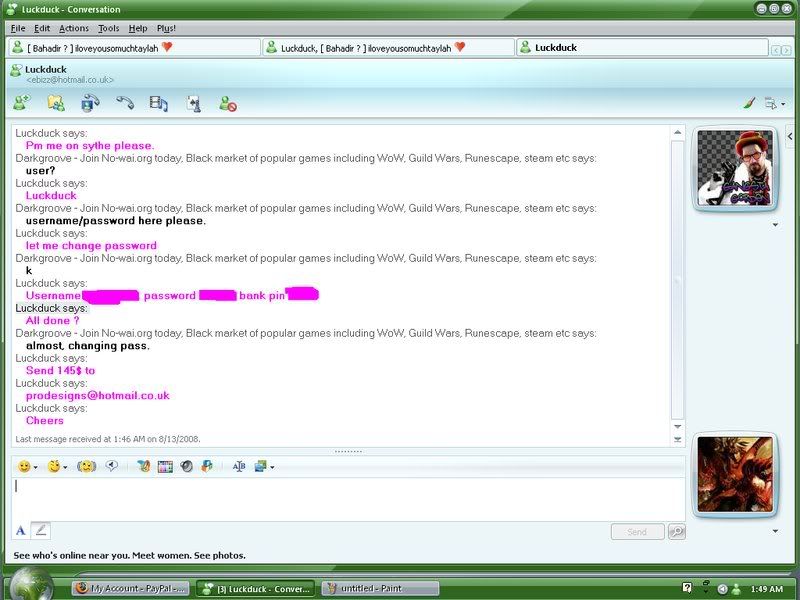Screen dimensions: 800x600
Task: Click the Luckduck contact name in the header
Action: [46, 69]
